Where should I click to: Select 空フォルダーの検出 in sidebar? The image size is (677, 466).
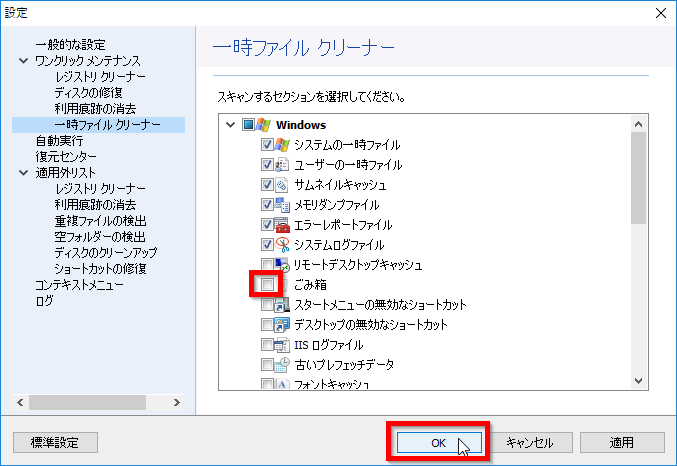(100, 237)
